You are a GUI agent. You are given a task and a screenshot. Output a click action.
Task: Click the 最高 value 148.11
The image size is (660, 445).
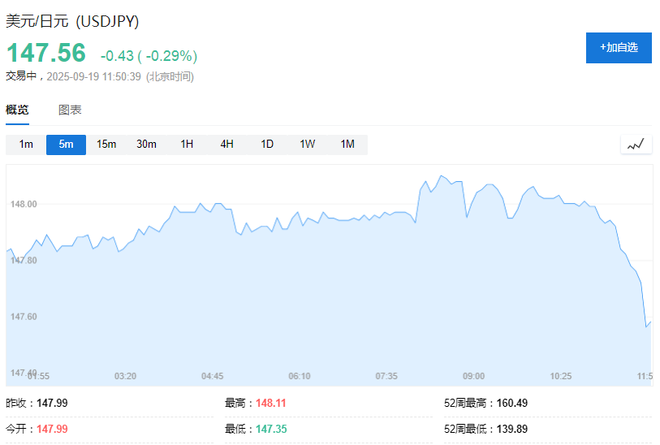point(272,403)
